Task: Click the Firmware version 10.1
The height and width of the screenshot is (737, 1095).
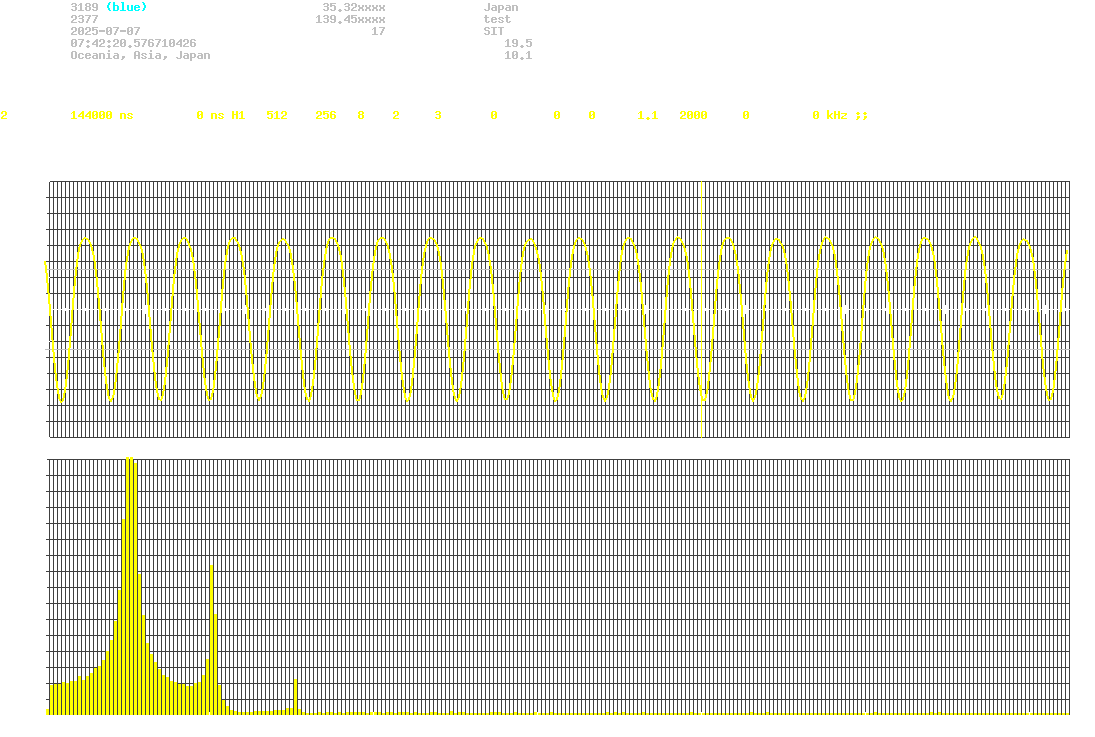Action: pos(518,55)
